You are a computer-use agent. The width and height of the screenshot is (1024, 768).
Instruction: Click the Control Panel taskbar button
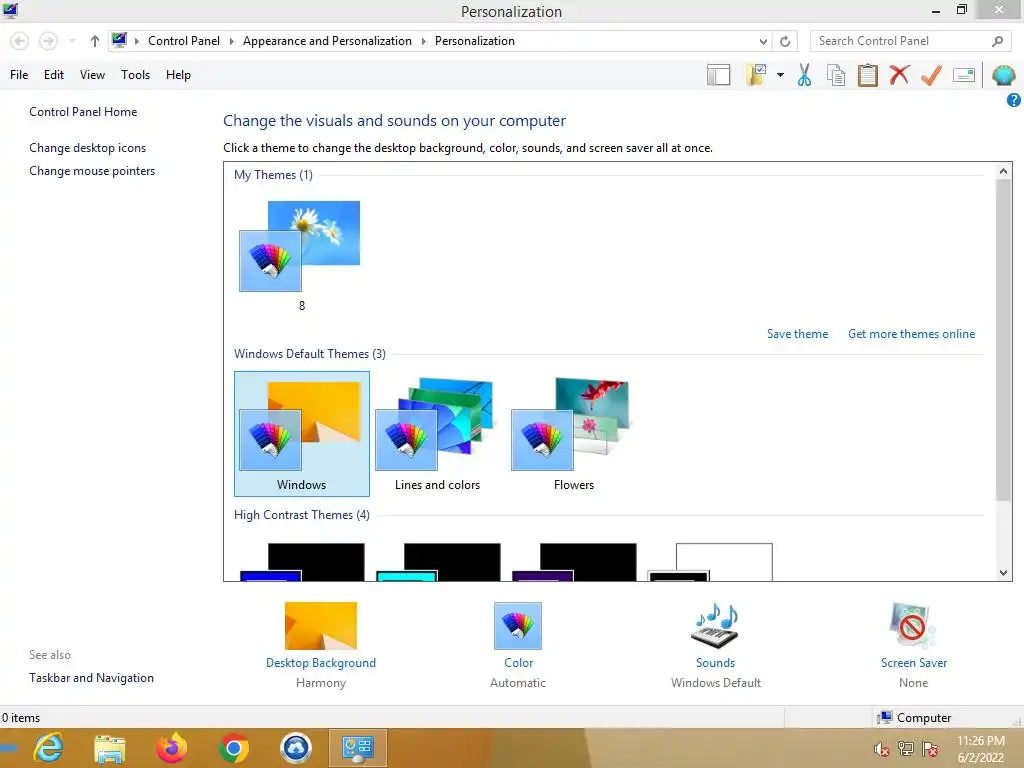[358, 748]
